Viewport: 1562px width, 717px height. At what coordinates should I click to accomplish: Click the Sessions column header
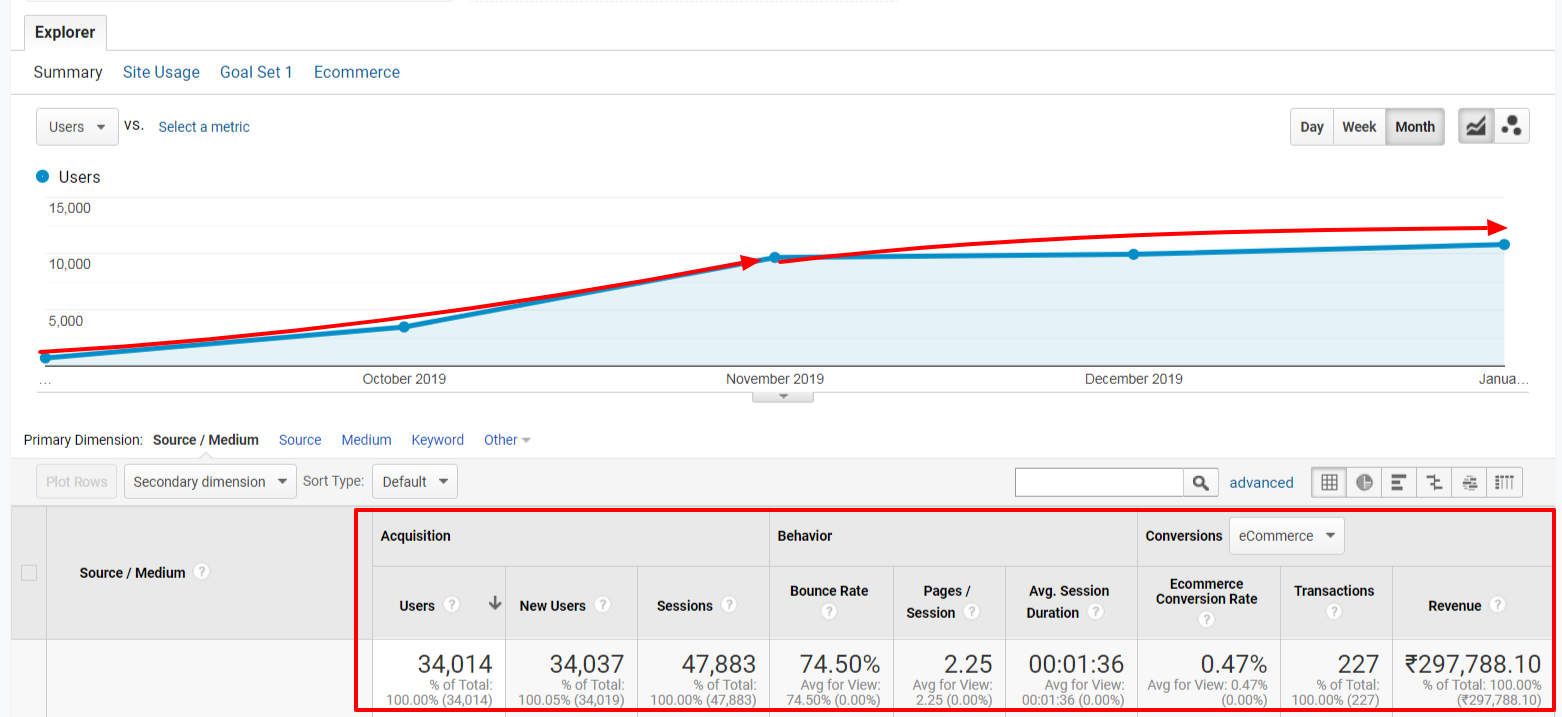(x=685, y=606)
